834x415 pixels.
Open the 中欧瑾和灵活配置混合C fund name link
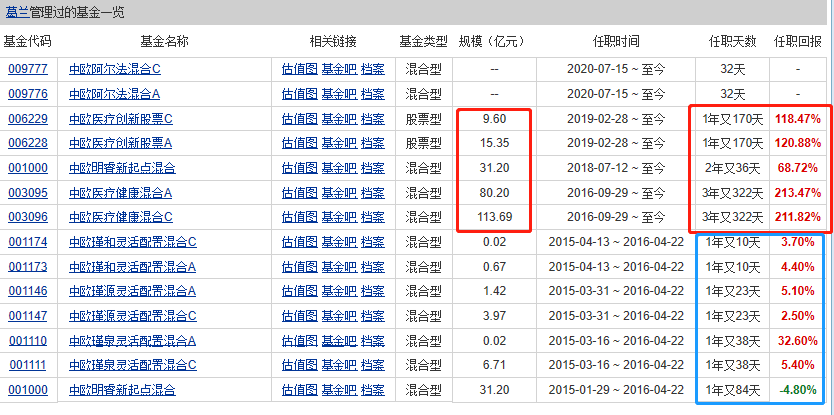(133, 242)
